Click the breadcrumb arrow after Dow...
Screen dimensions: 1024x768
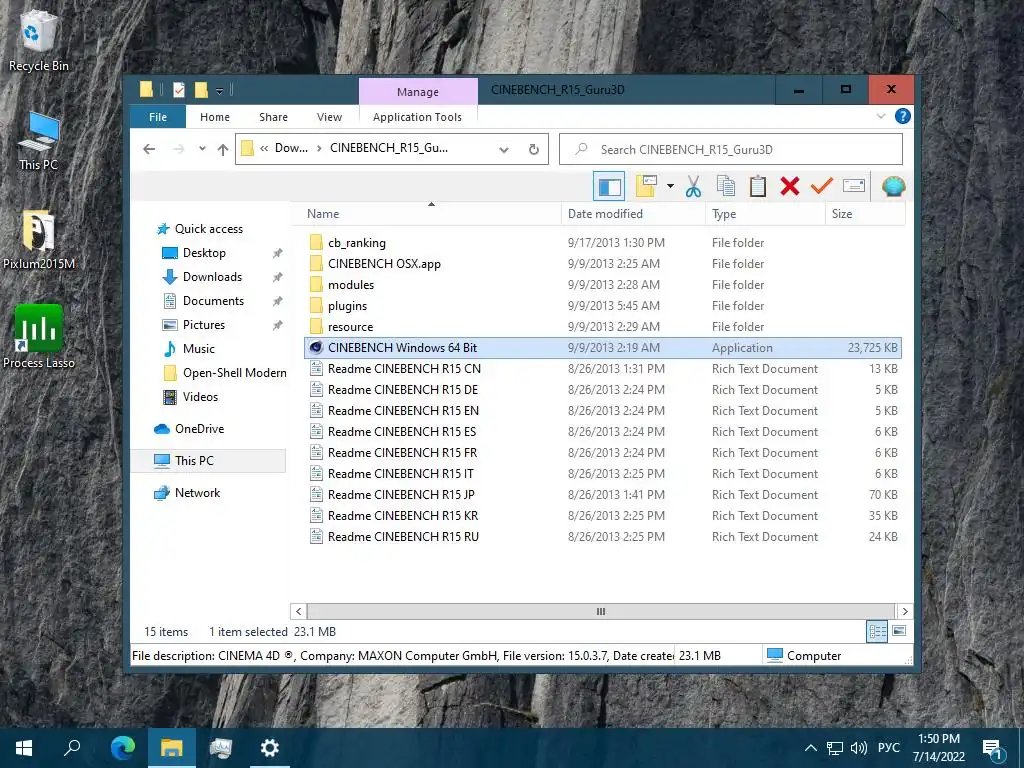pyautogui.click(x=319, y=148)
